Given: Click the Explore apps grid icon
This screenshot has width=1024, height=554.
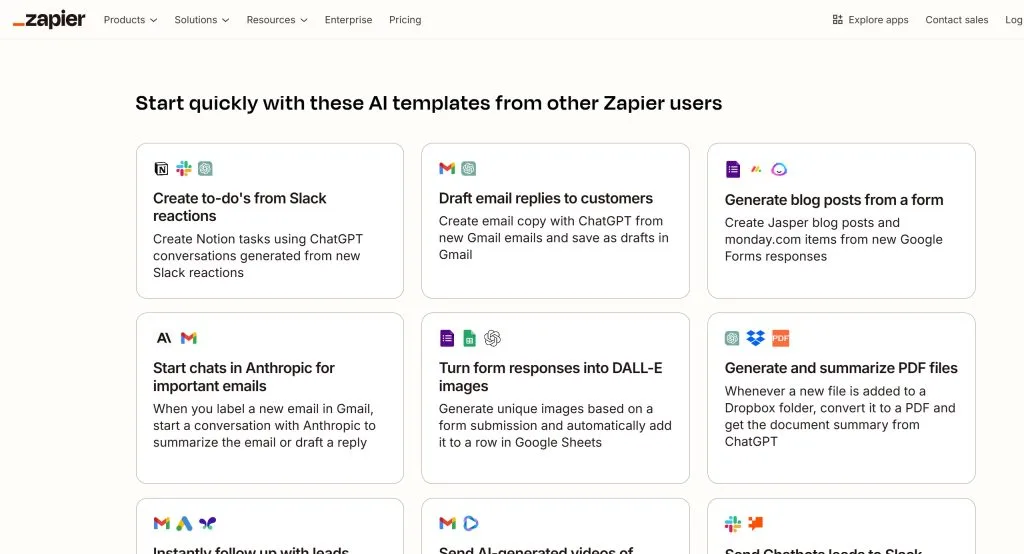Looking at the screenshot, I should [837, 20].
